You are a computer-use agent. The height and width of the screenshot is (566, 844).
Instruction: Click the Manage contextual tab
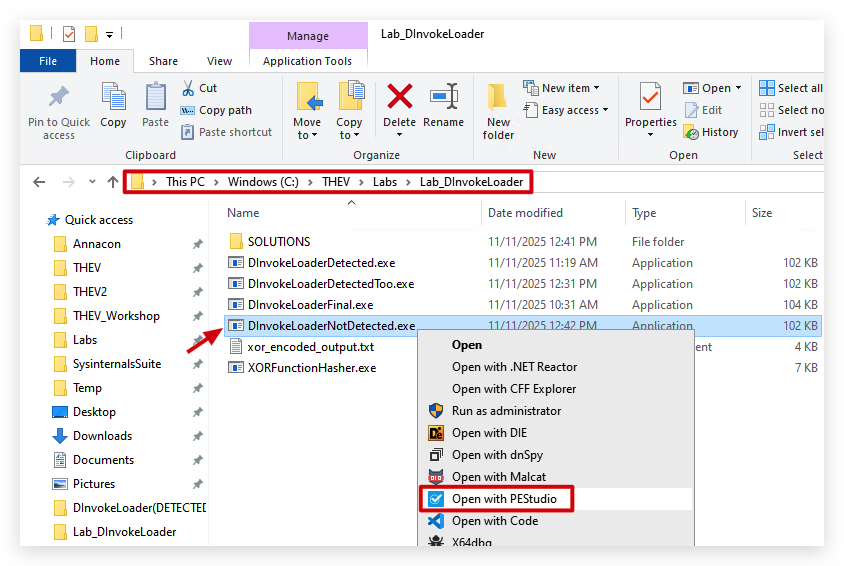click(308, 36)
